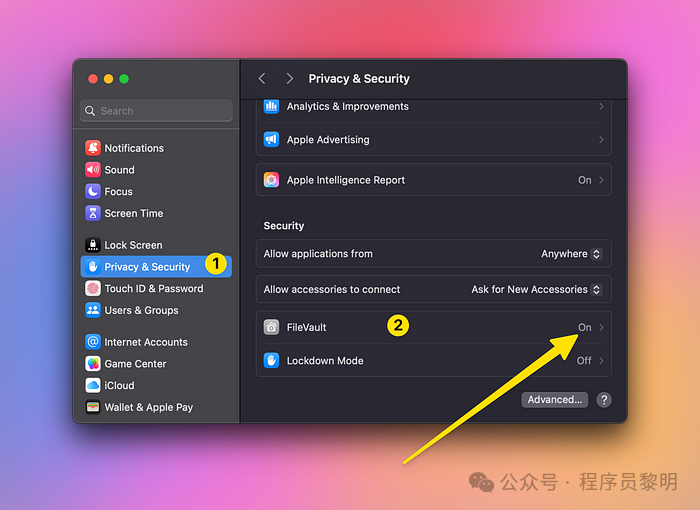Open Internet Accounts pane

click(x=156, y=342)
